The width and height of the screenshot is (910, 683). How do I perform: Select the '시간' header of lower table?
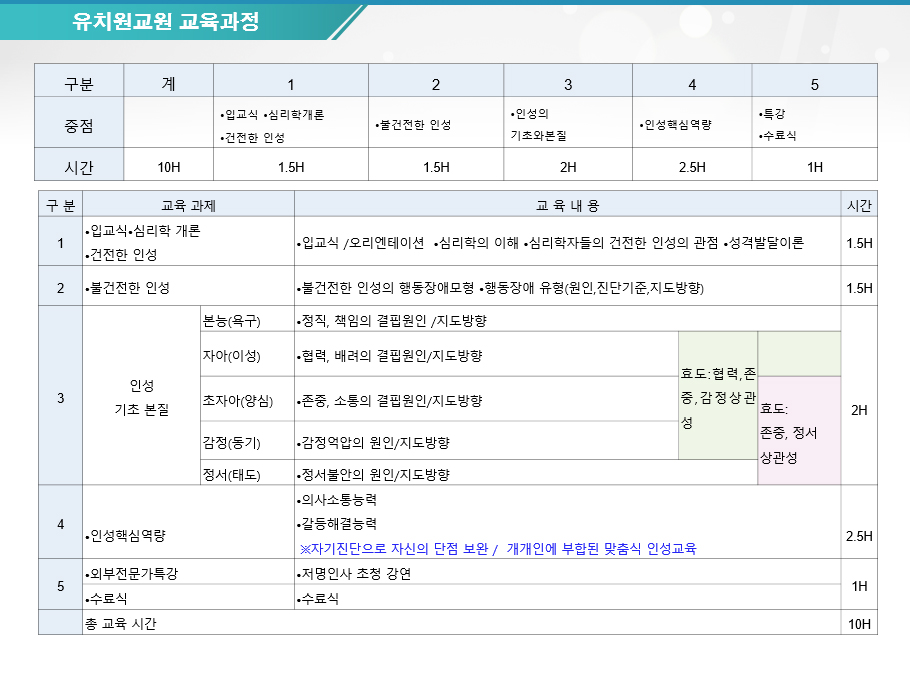point(859,205)
